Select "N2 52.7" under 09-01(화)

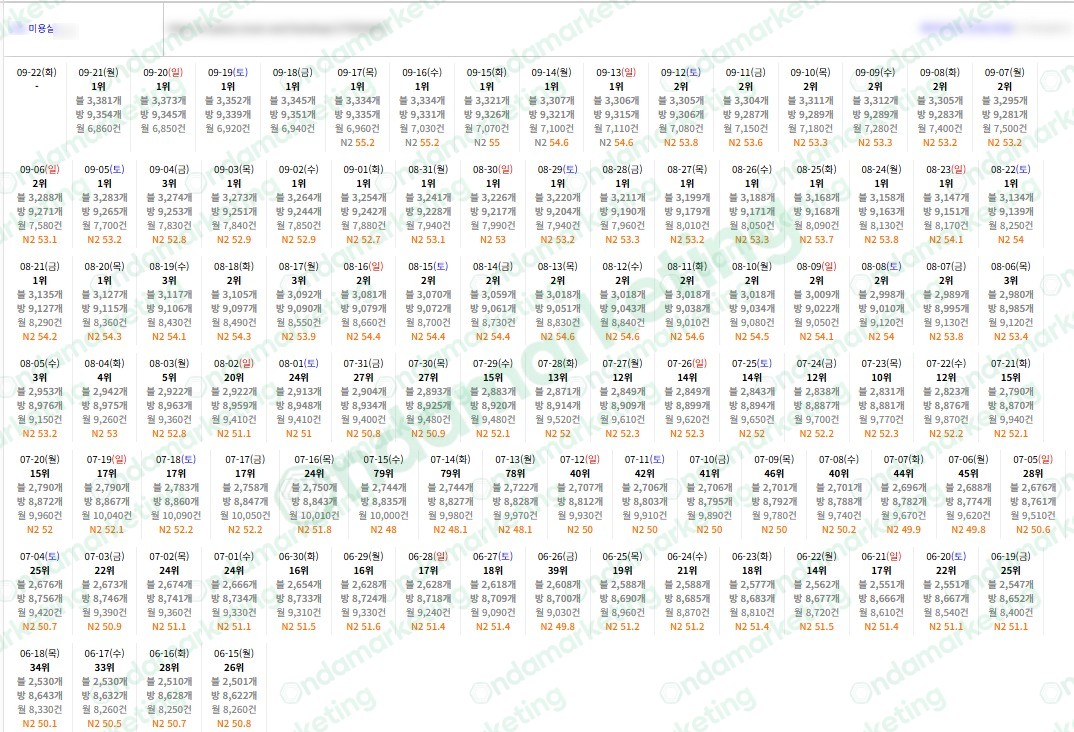tap(363, 240)
